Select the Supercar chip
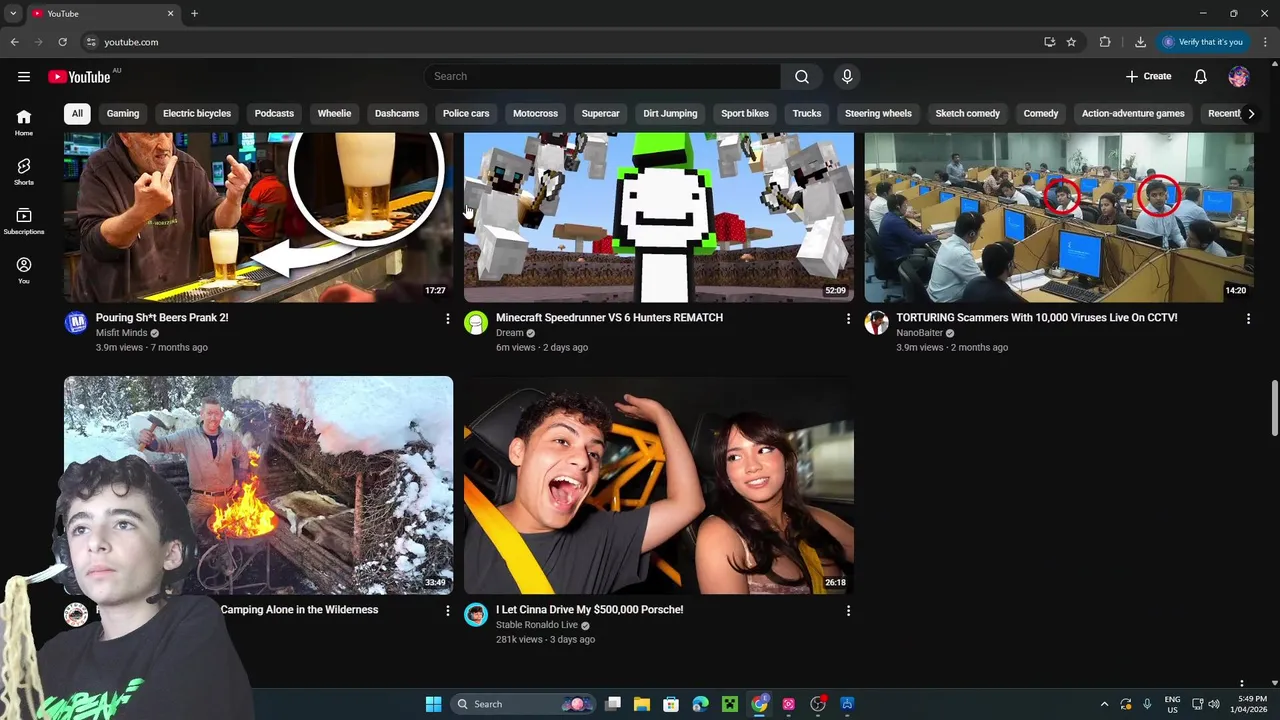 (x=600, y=113)
